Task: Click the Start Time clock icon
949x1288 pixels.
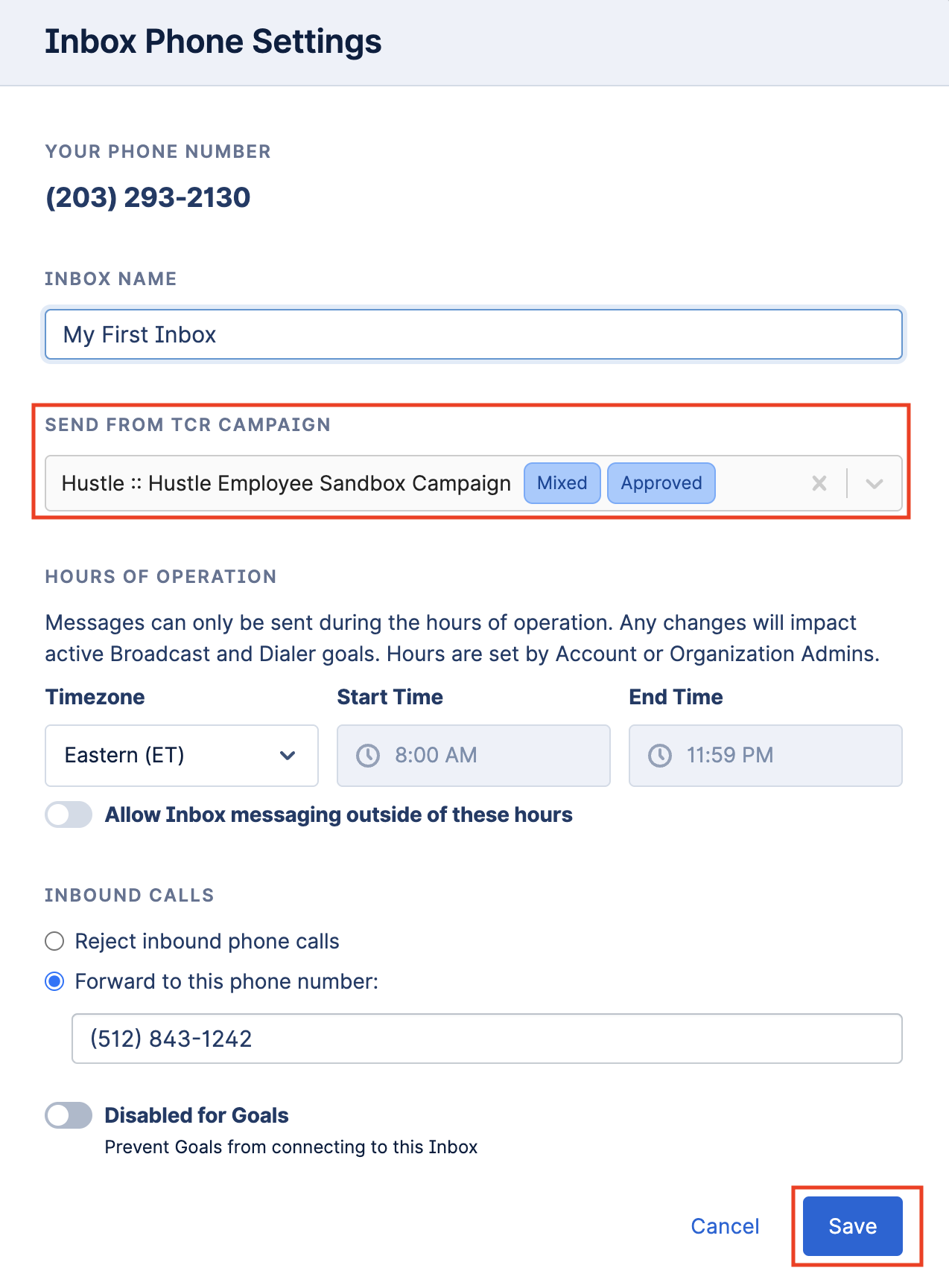Action: click(368, 756)
